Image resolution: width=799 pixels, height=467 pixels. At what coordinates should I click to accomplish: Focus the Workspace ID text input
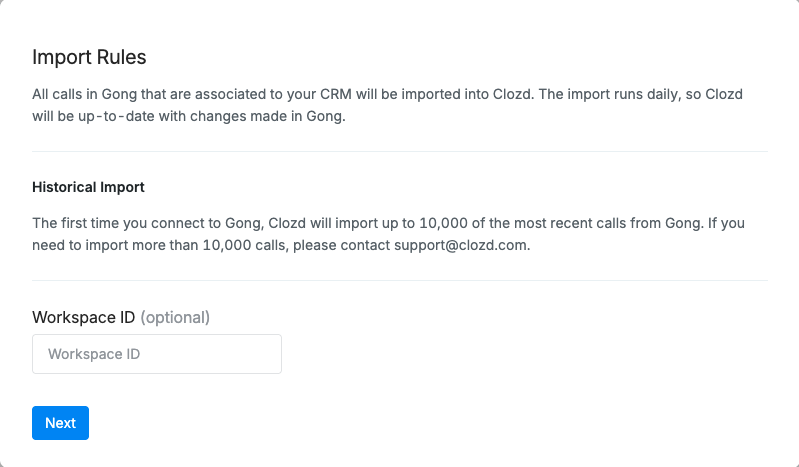157,354
